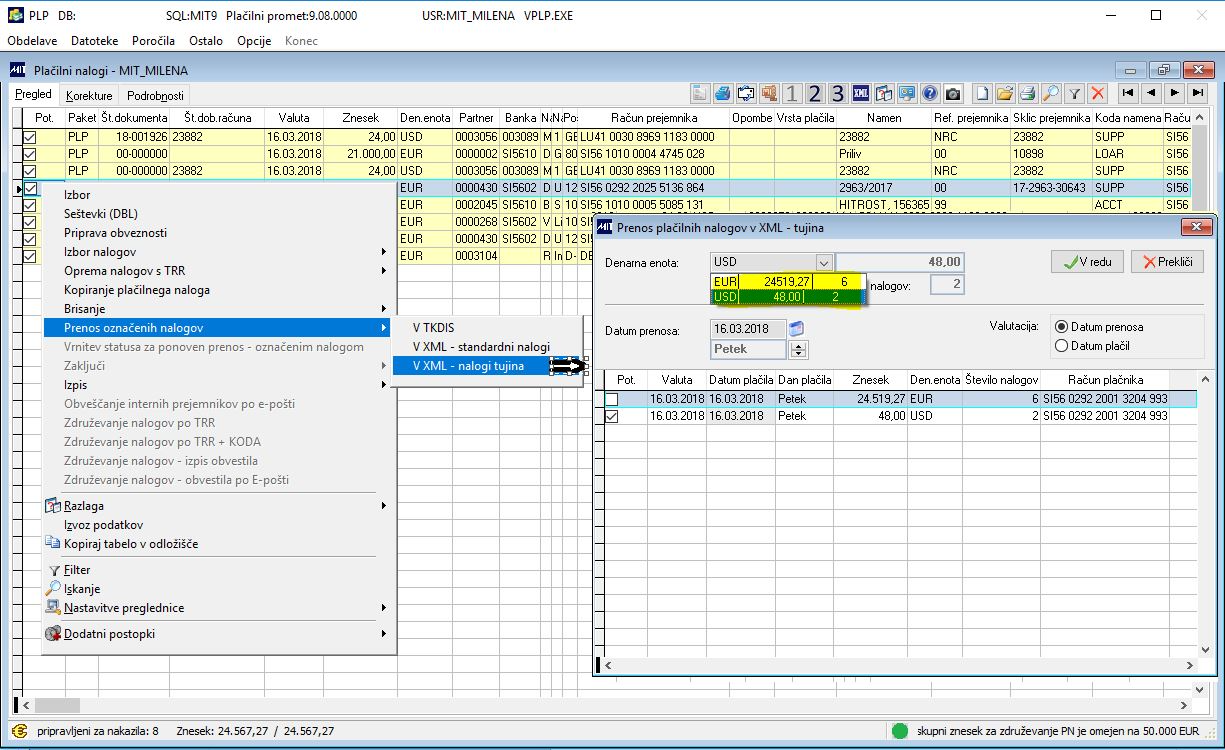Click the camera screenshot icon in toolbar

pyautogui.click(x=953, y=94)
